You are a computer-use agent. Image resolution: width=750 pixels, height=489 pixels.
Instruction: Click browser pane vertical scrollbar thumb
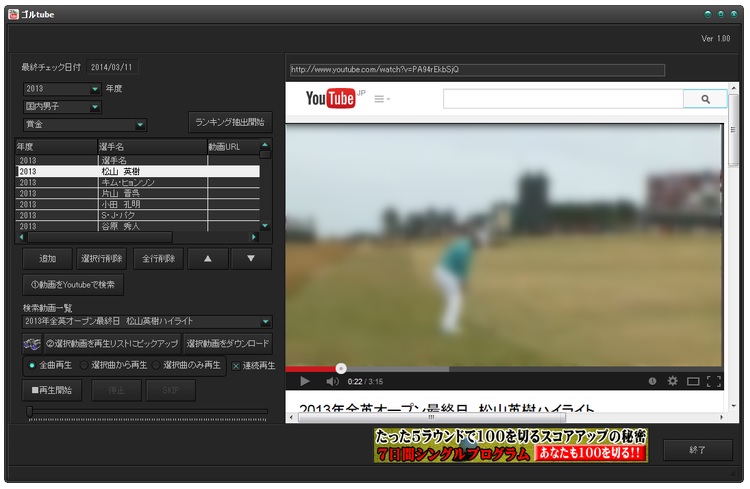pos(733,129)
